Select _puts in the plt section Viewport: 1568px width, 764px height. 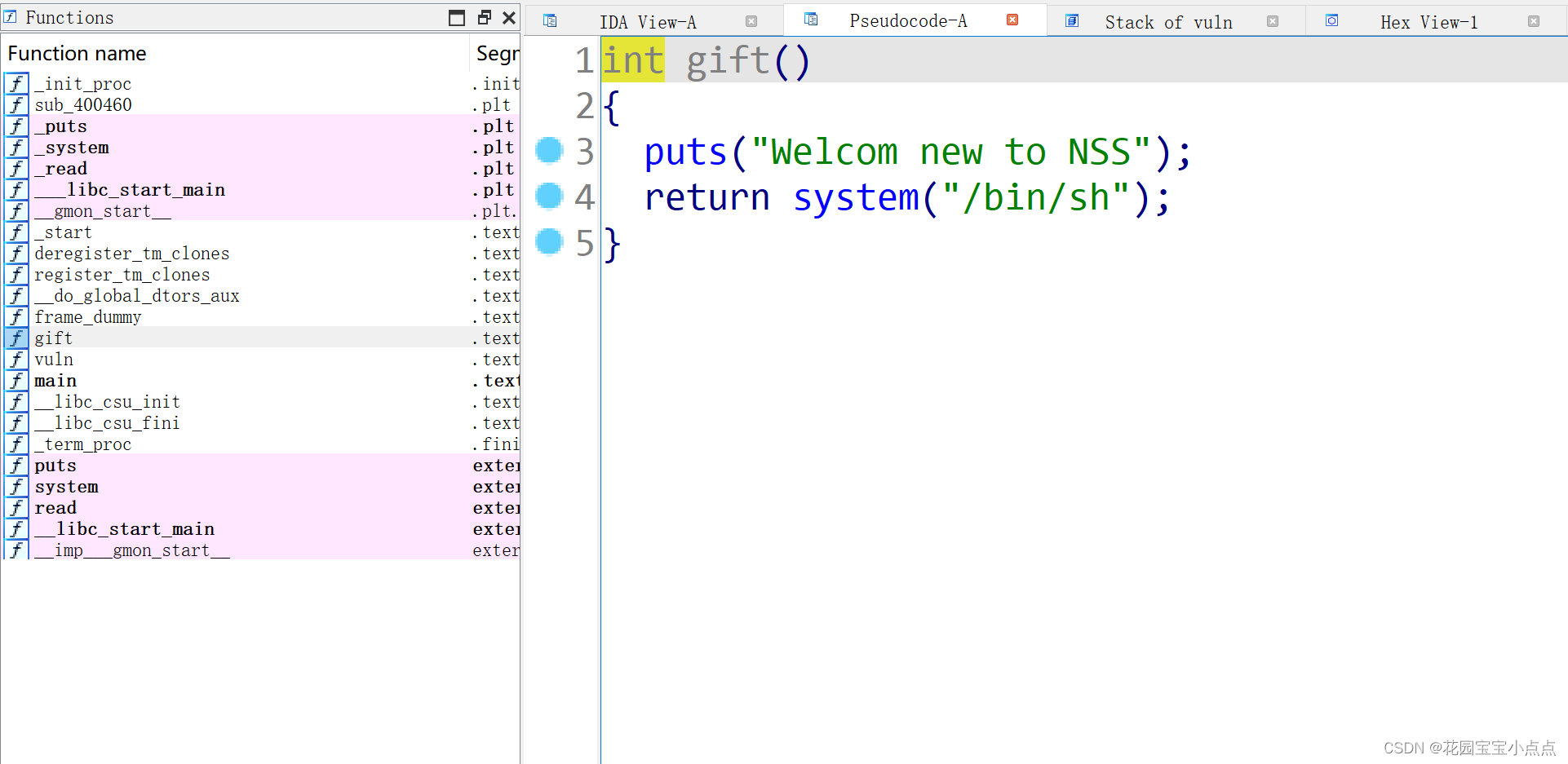[x=260, y=126]
